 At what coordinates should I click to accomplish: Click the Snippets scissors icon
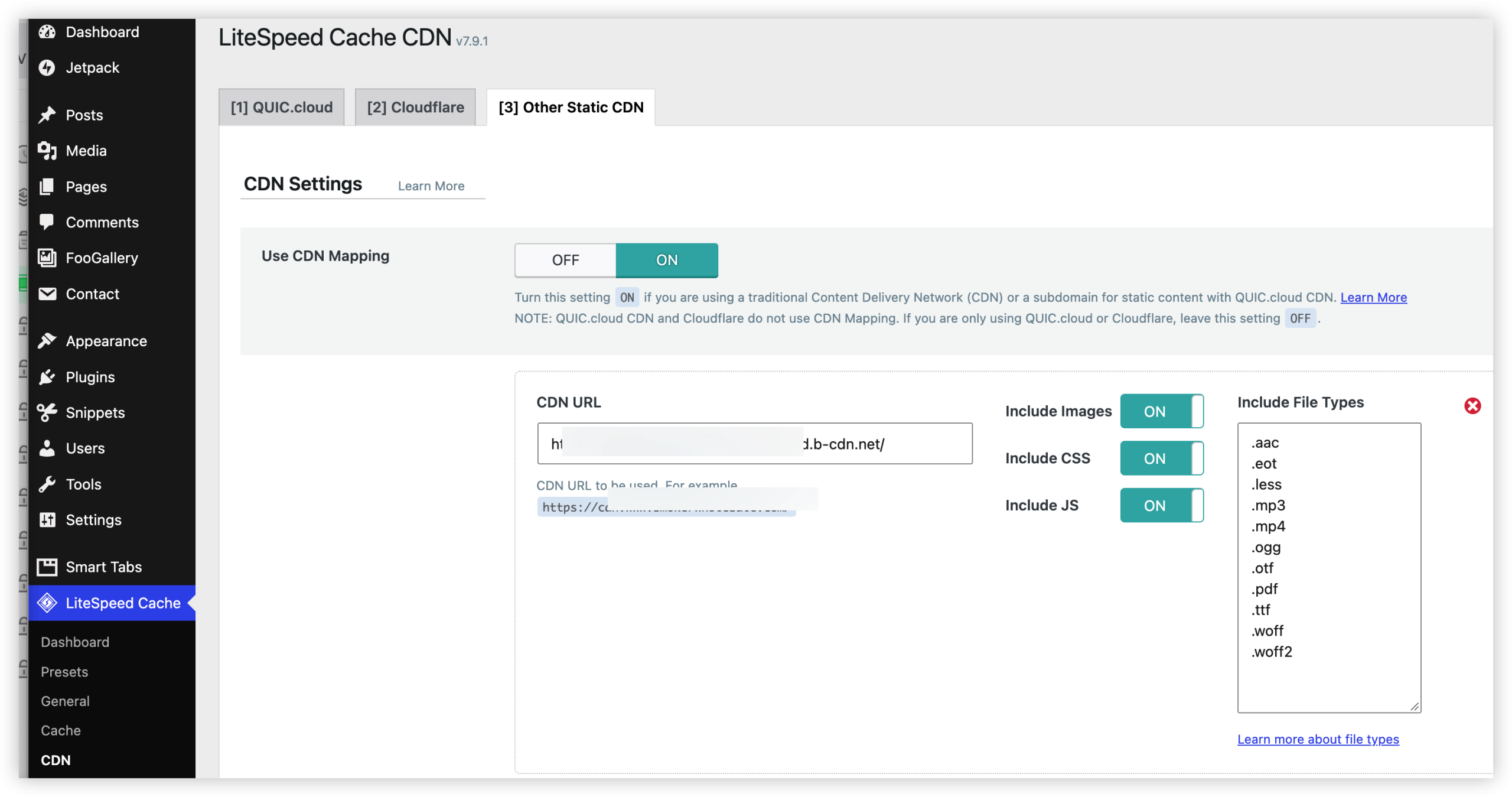[x=47, y=412]
